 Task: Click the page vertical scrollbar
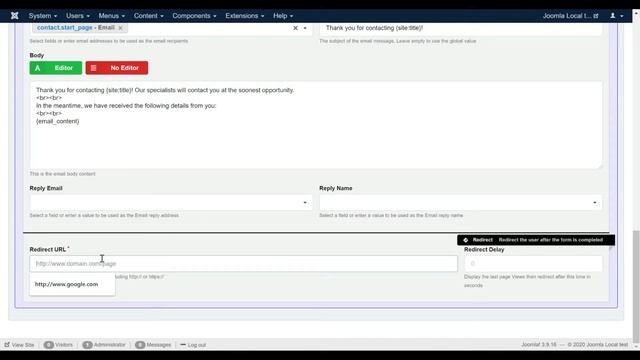tap(636, 286)
